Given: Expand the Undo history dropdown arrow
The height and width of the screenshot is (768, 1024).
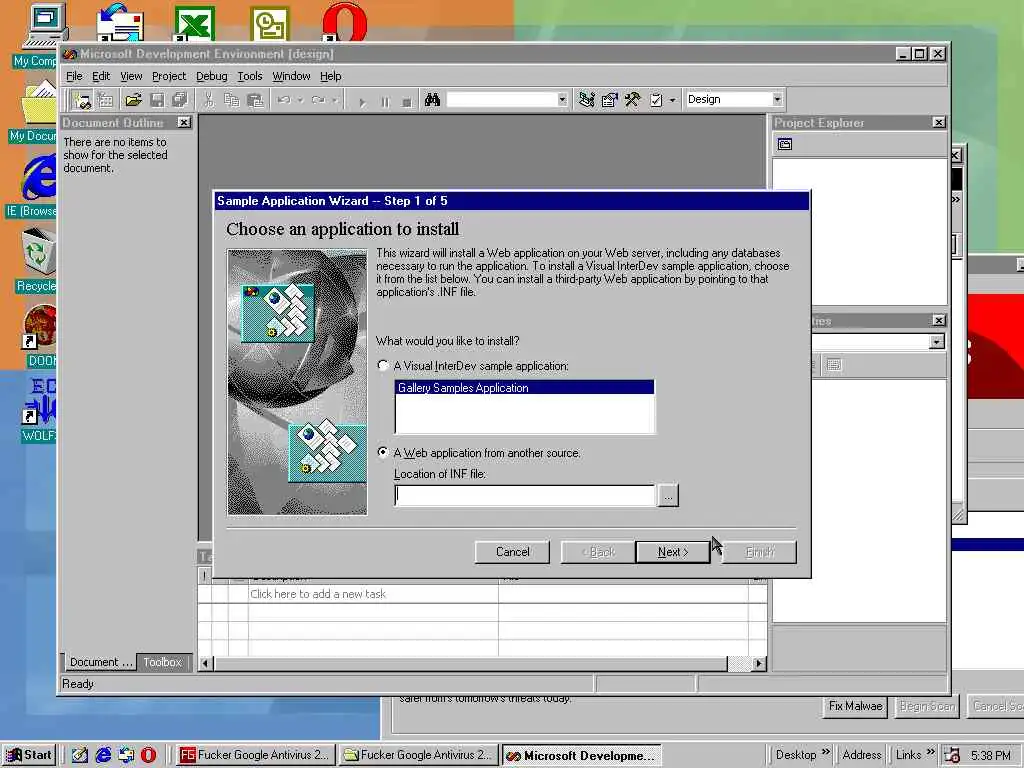Looking at the screenshot, I should click(300, 101).
